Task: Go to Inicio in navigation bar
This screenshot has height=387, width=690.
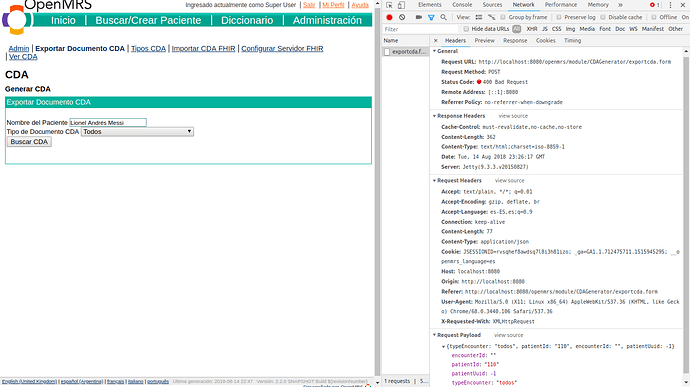Action: pyautogui.click(x=63, y=20)
